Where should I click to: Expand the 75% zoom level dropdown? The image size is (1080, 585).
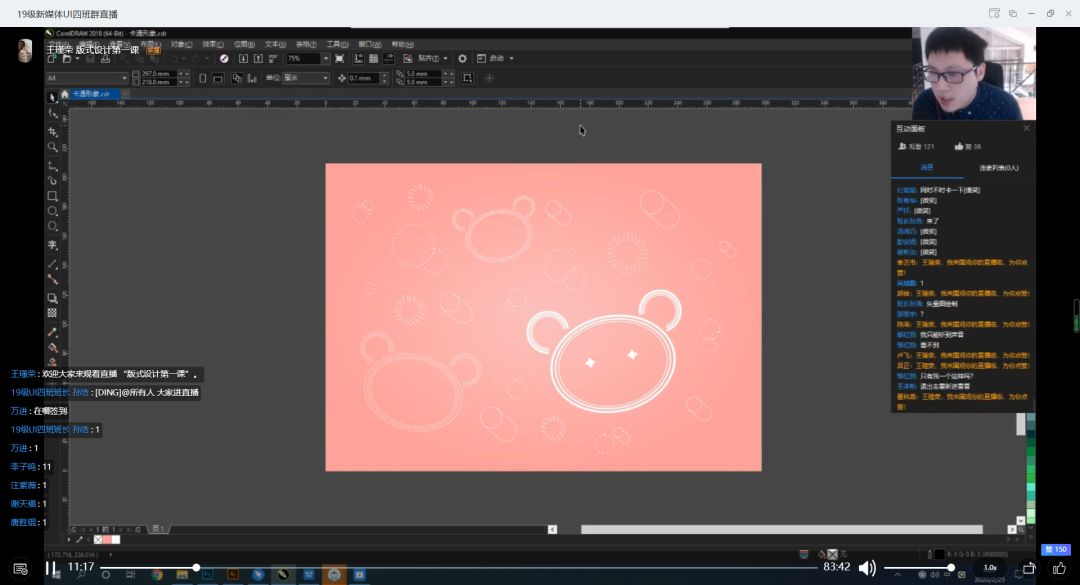(x=325, y=59)
